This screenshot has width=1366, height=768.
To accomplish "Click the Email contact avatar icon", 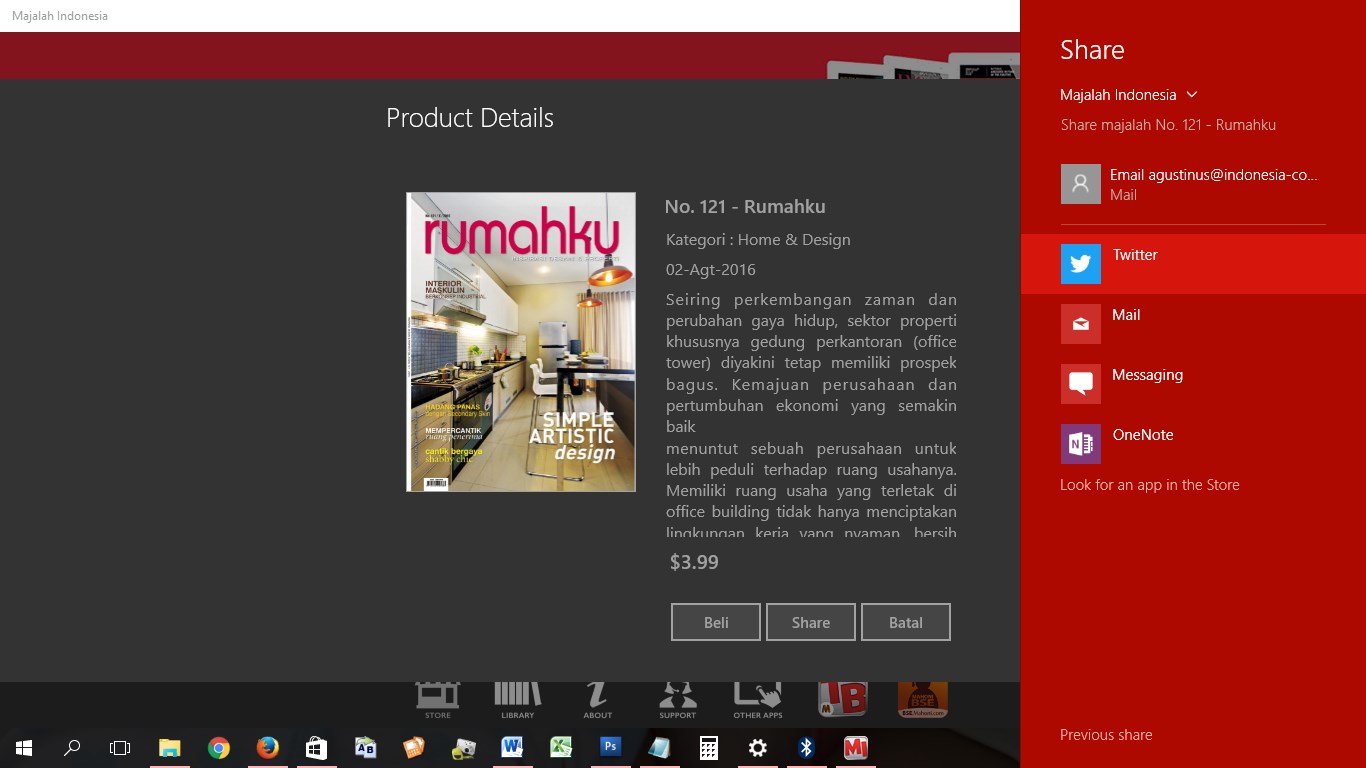I will point(1080,184).
